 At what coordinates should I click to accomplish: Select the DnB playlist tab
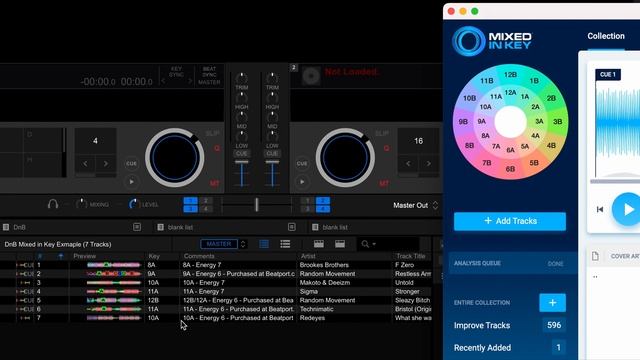pos(19,227)
